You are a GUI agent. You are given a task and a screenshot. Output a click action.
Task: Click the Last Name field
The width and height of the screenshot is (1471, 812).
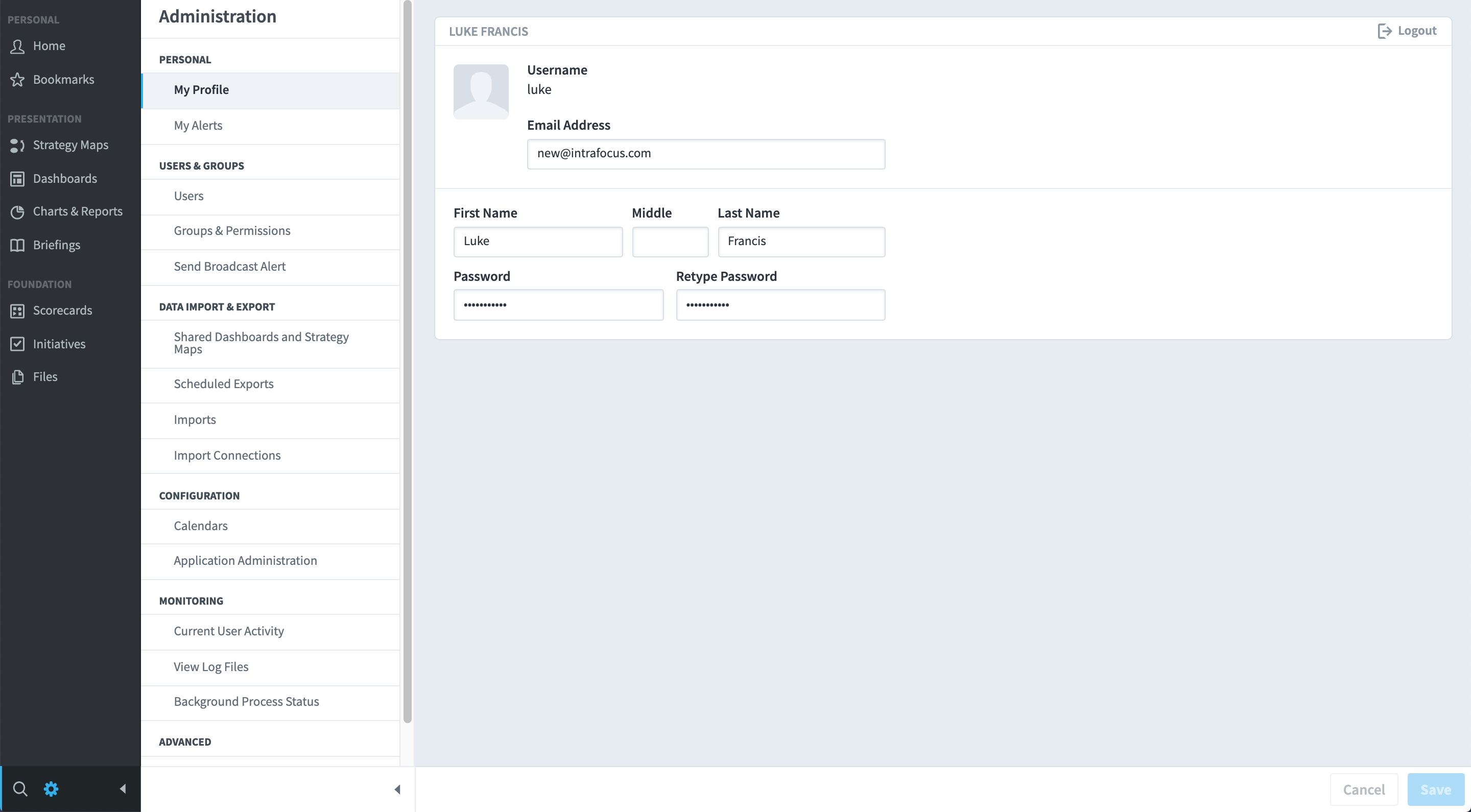[801, 242]
